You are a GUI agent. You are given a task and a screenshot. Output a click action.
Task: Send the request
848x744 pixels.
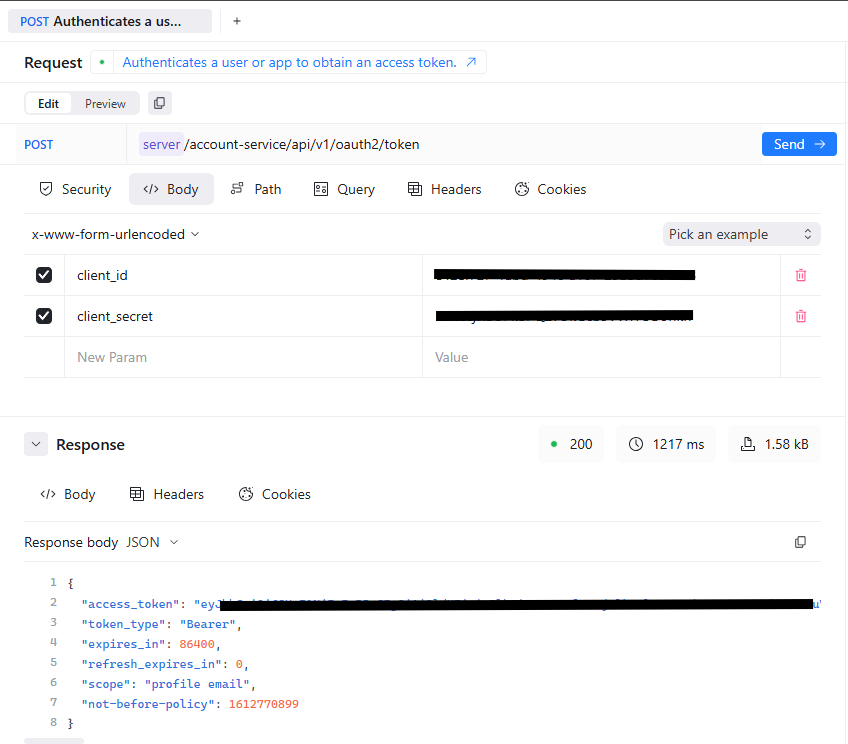pyautogui.click(x=799, y=144)
